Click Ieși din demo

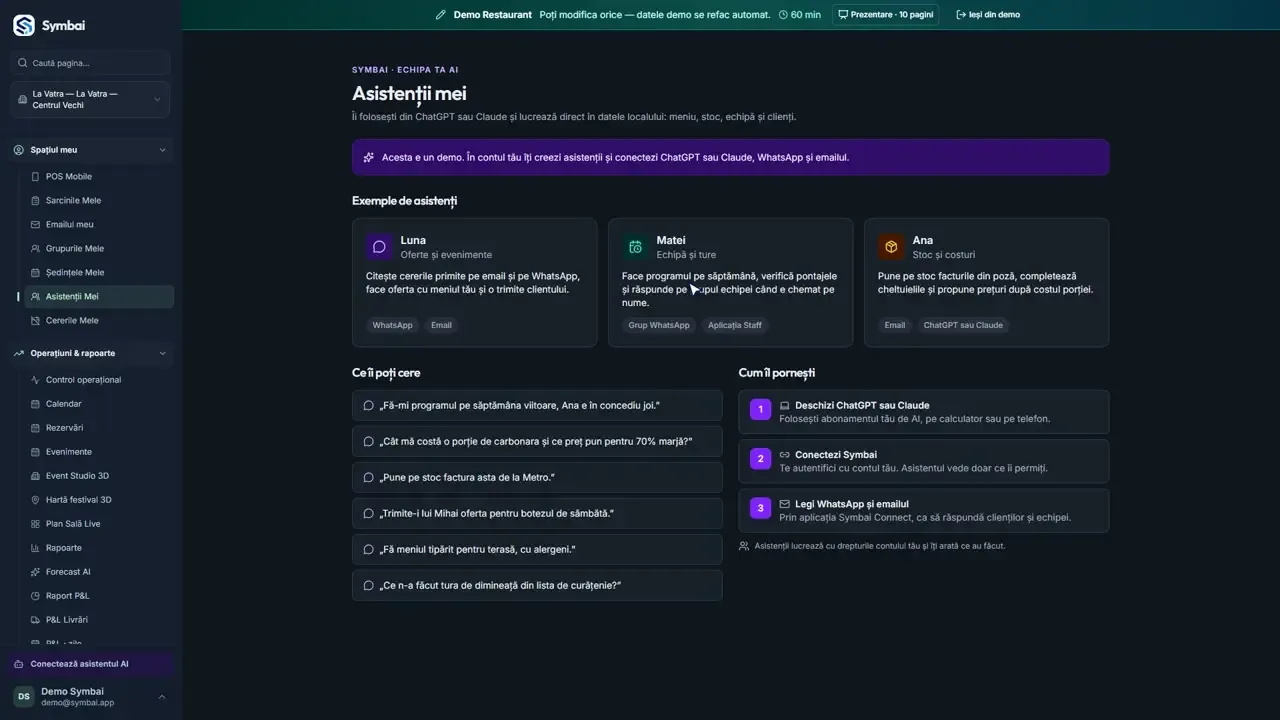pyautogui.click(x=988, y=15)
